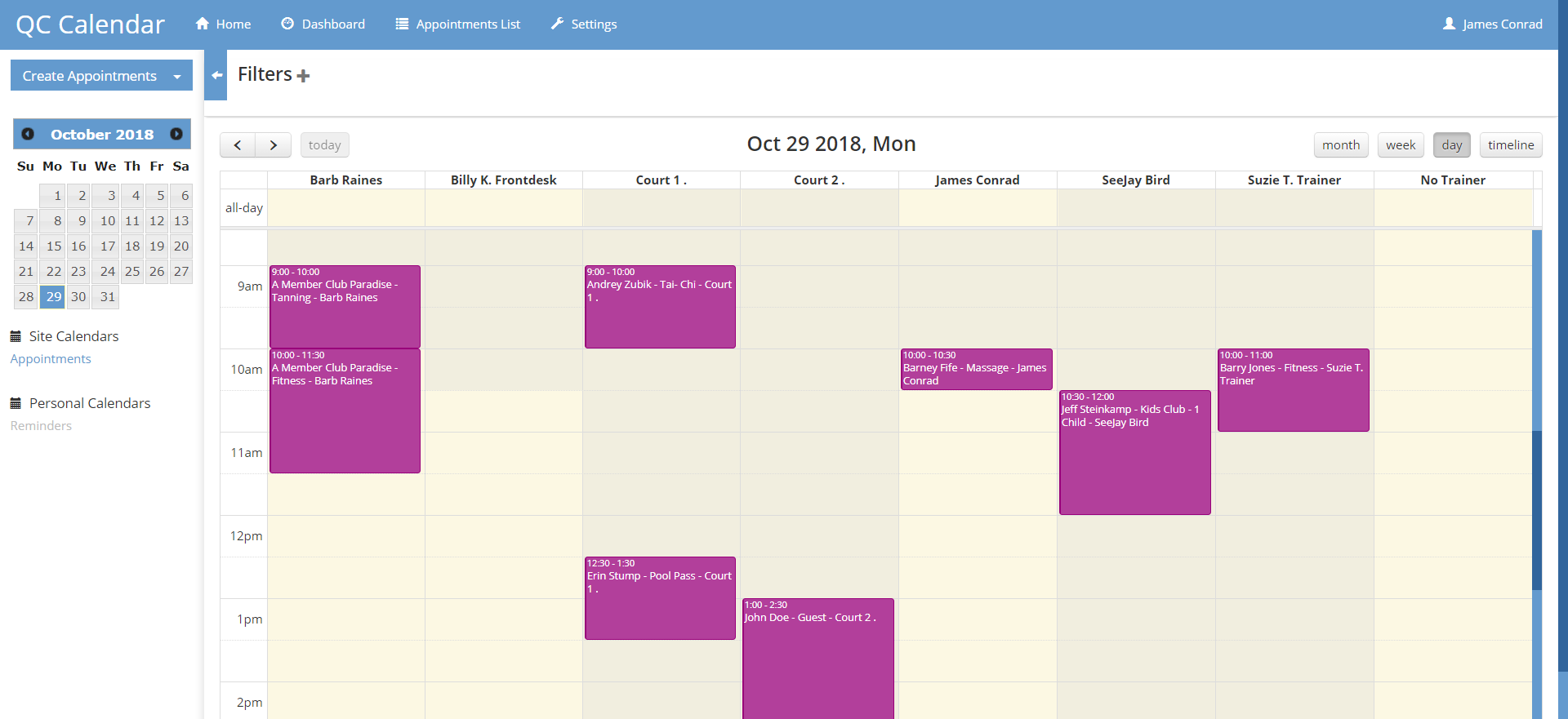Switch to the month view
1568x719 pixels.
[x=1340, y=145]
